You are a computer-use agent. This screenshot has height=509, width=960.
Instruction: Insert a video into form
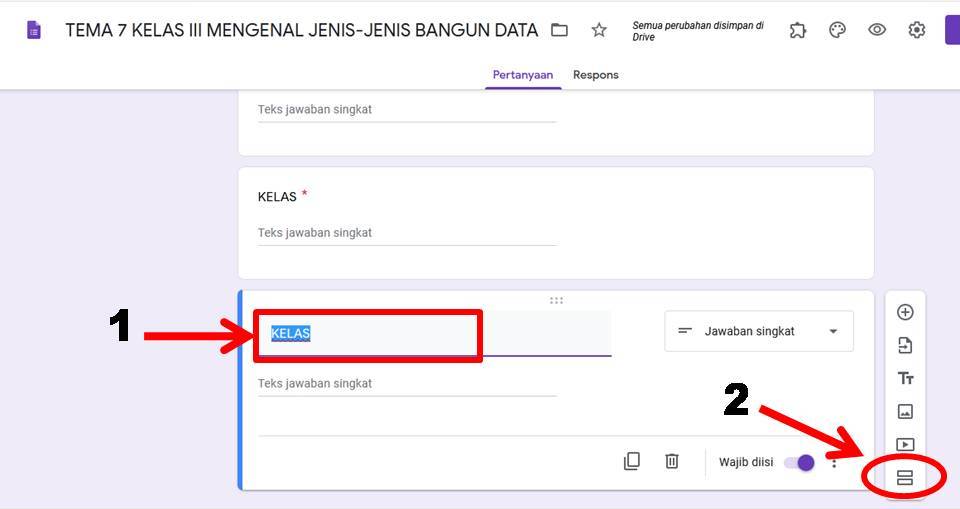tap(905, 444)
